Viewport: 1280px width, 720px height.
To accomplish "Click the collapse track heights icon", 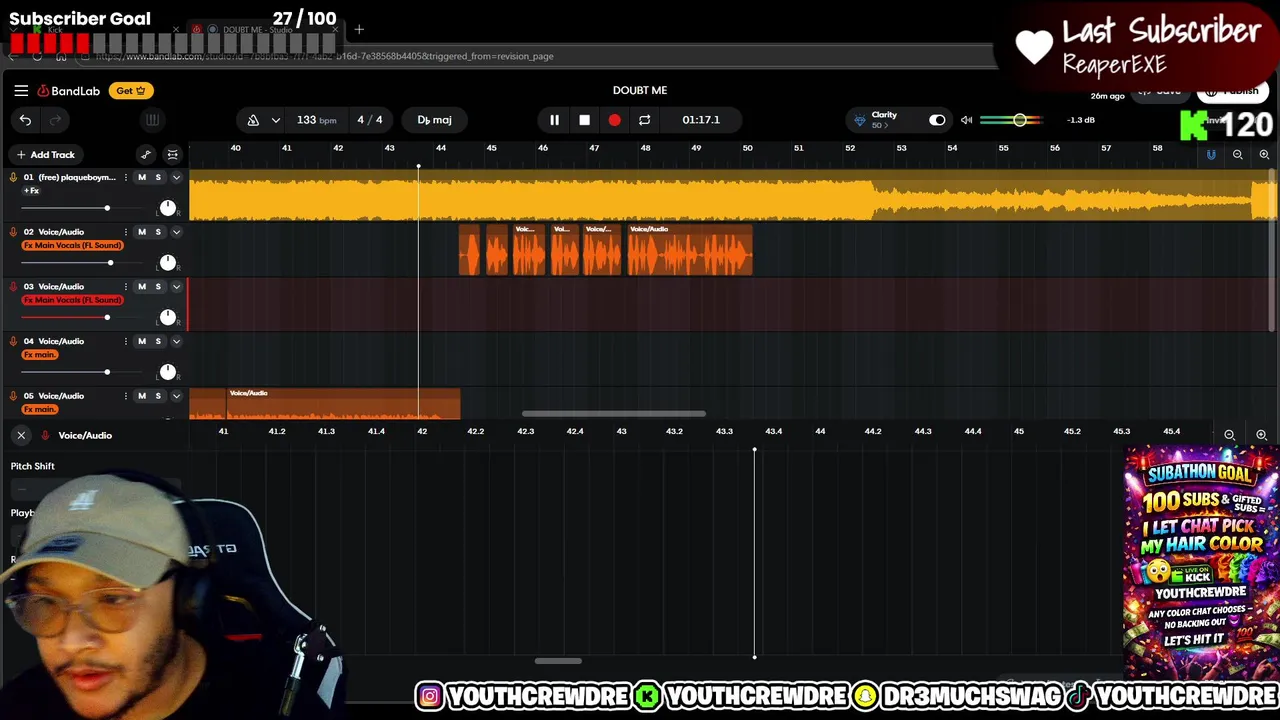I will click(x=172, y=155).
